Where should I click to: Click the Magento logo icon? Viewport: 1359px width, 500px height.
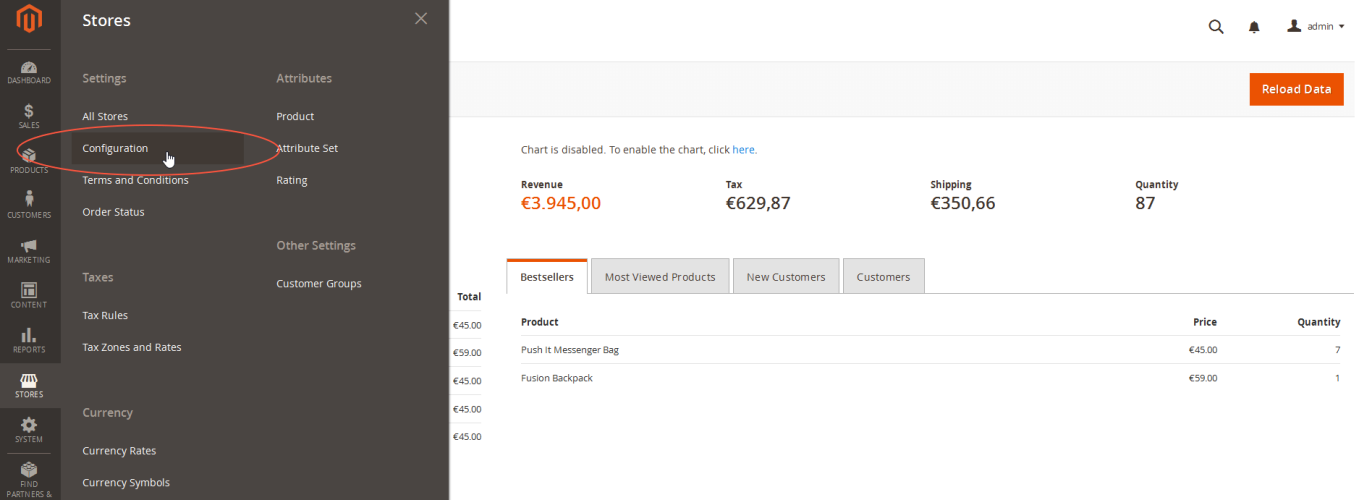[x=29, y=19]
